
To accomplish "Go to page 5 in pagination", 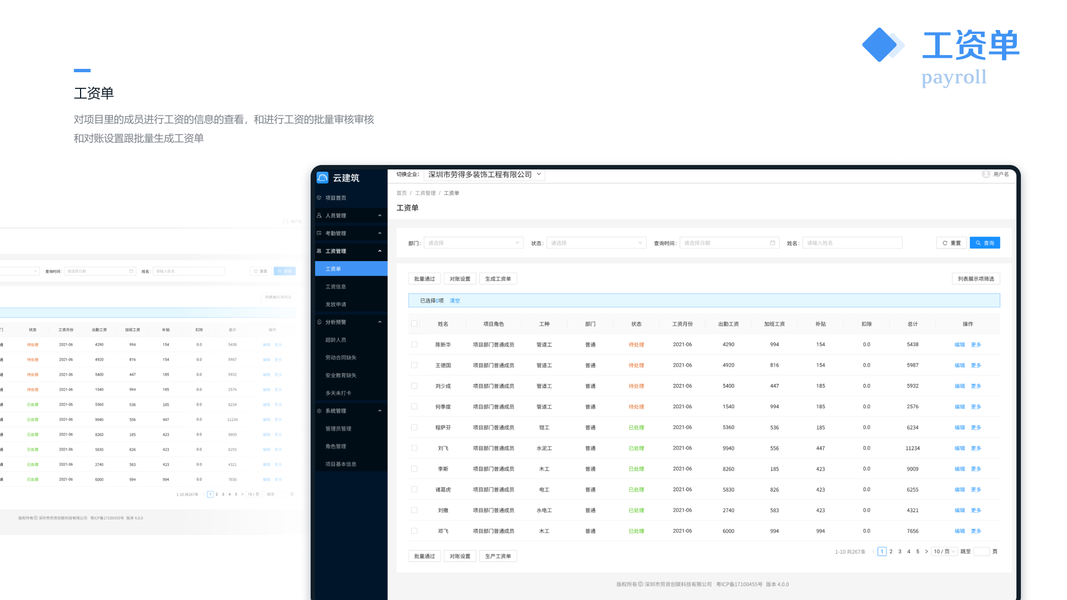I will pyautogui.click(x=917, y=552).
